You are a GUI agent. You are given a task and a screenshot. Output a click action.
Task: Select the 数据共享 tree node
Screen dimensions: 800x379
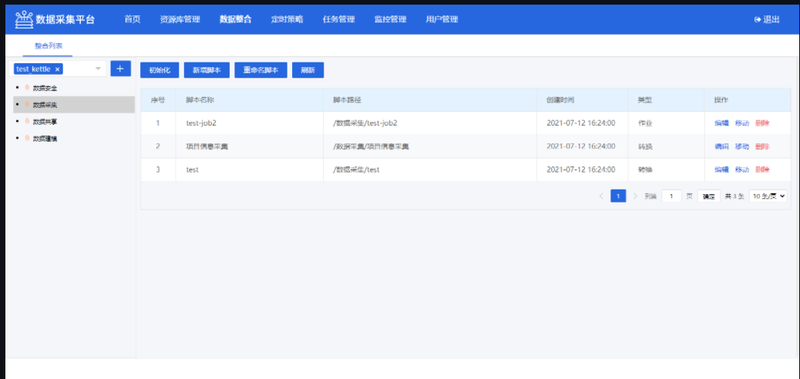pos(45,122)
